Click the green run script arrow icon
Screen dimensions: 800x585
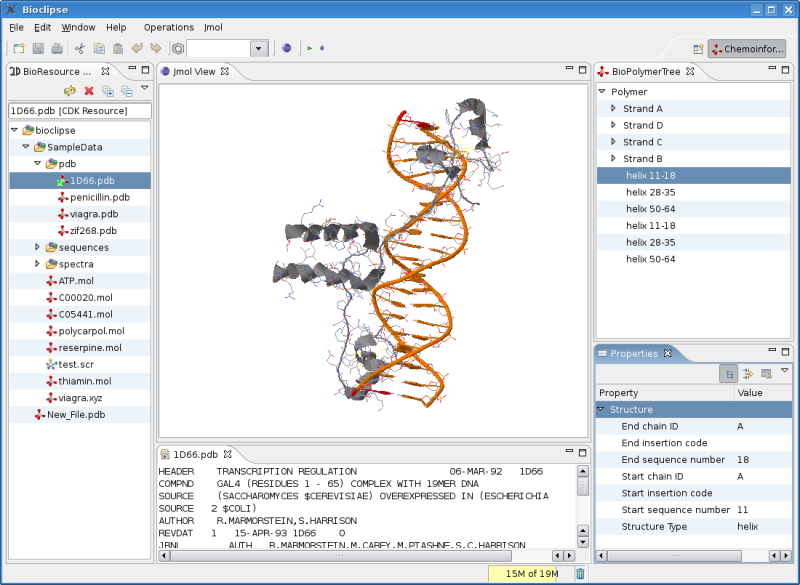(310, 48)
